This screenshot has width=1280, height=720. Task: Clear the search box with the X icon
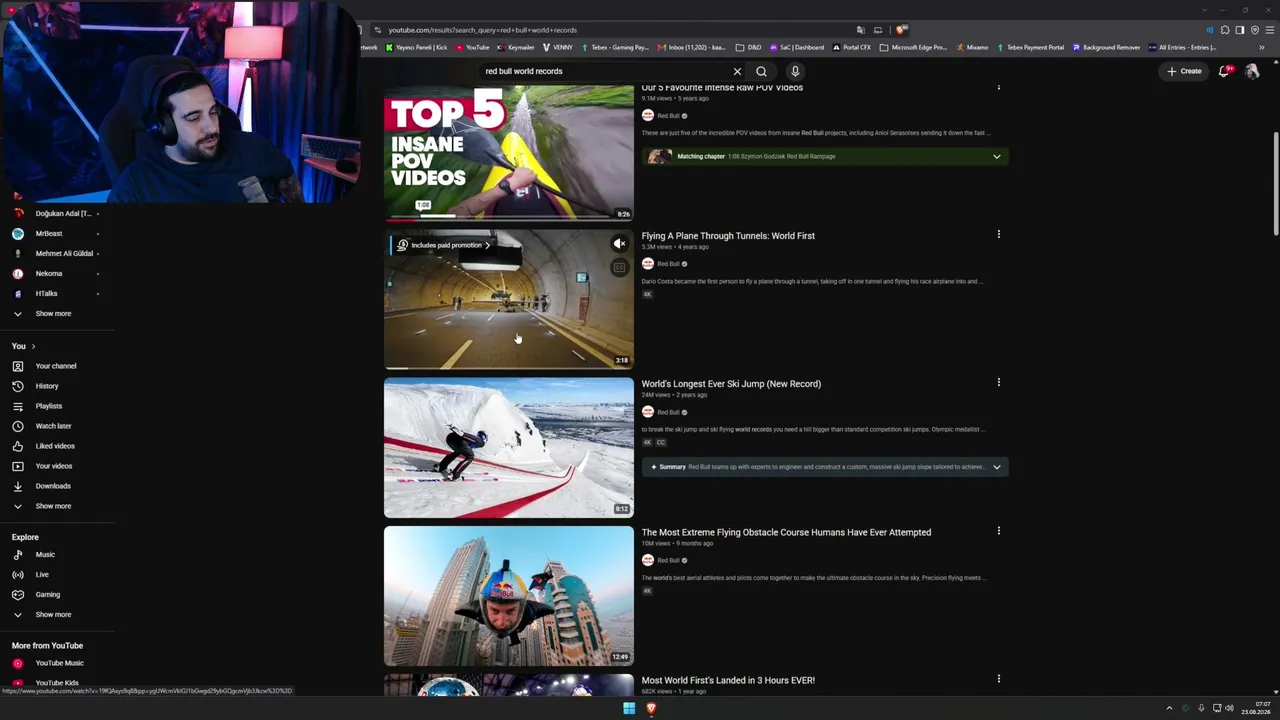point(737,71)
